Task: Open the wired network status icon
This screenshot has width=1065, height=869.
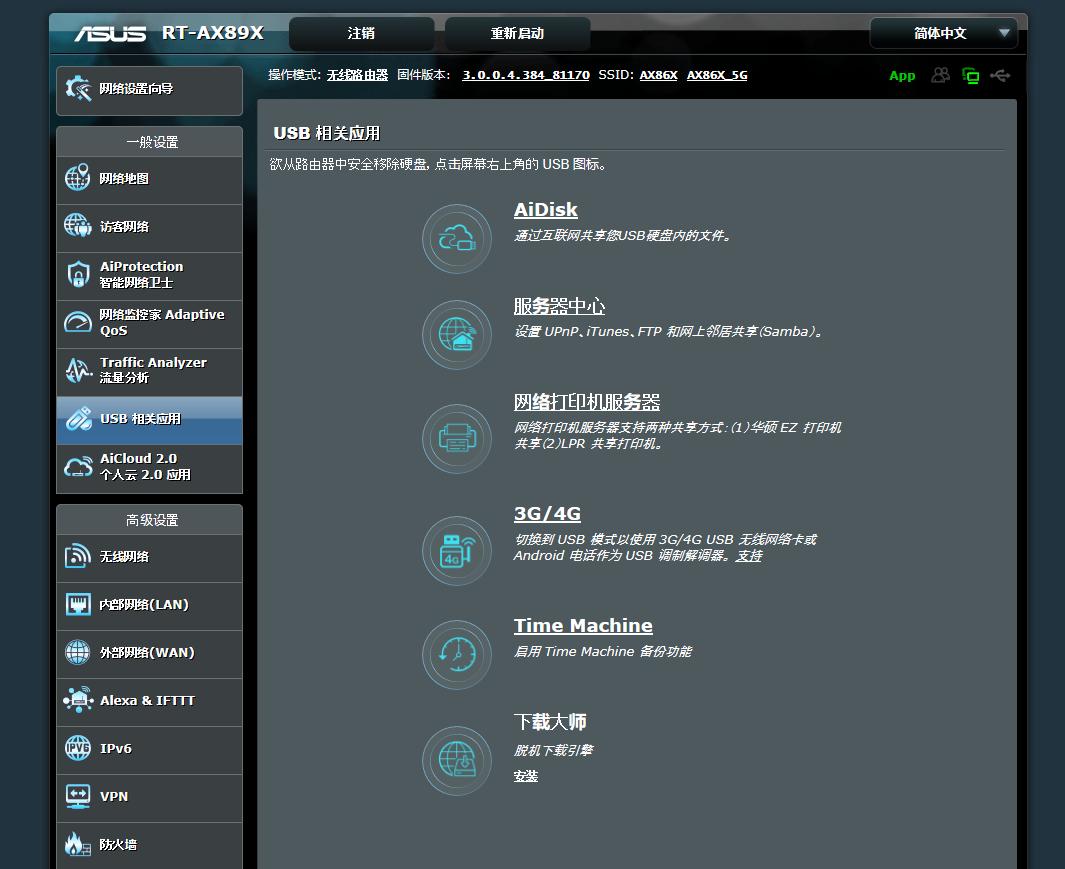Action: pos(970,75)
